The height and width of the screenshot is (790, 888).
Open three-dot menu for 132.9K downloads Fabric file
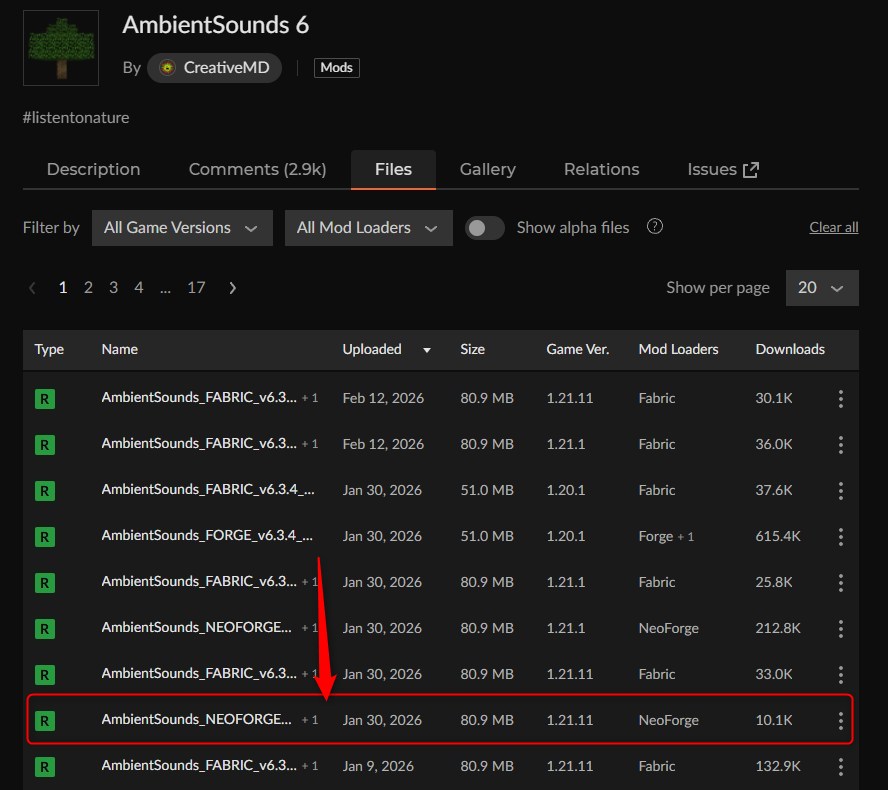840,766
